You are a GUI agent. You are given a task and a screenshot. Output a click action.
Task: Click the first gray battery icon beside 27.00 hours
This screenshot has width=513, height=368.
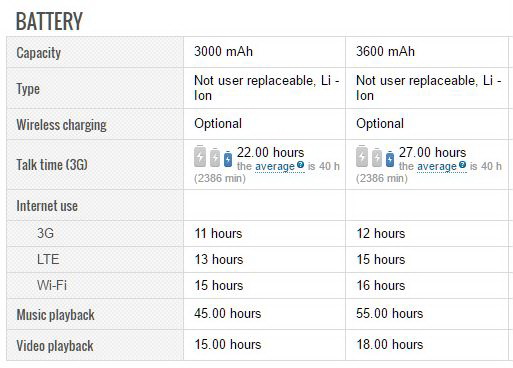tap(362, 156)
